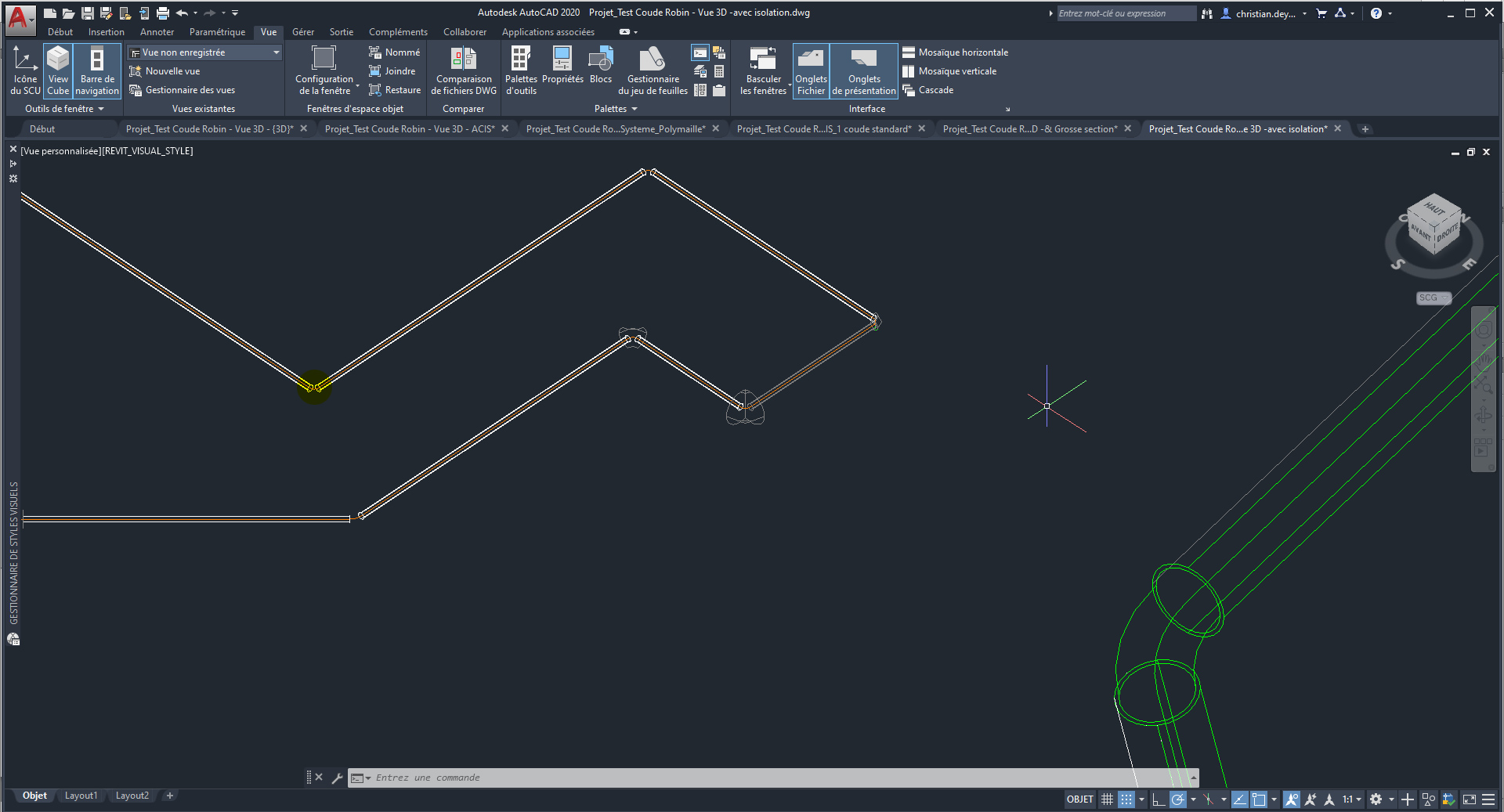Open Gestionnaire du jeu de feuilles
The height and width of the screenshot is (812, 1504).
click(x=653, y=70)
